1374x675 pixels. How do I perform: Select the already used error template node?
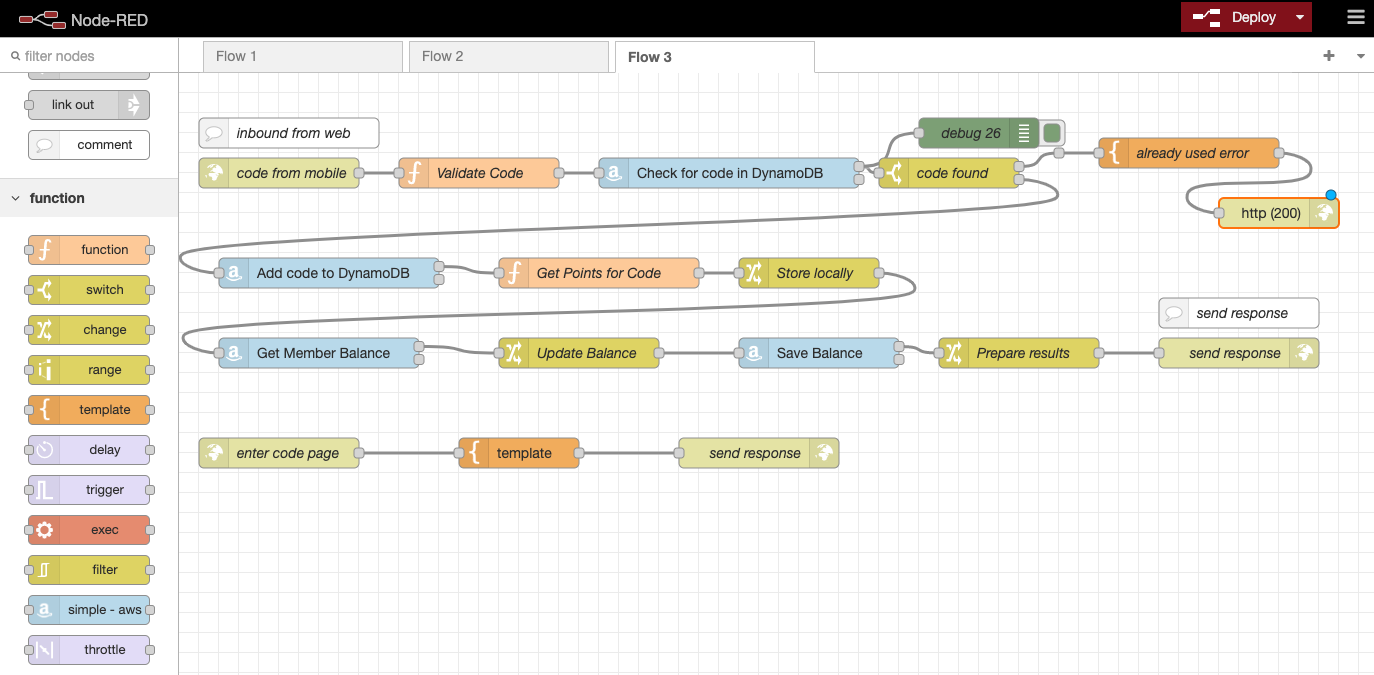click(1189, 153)
